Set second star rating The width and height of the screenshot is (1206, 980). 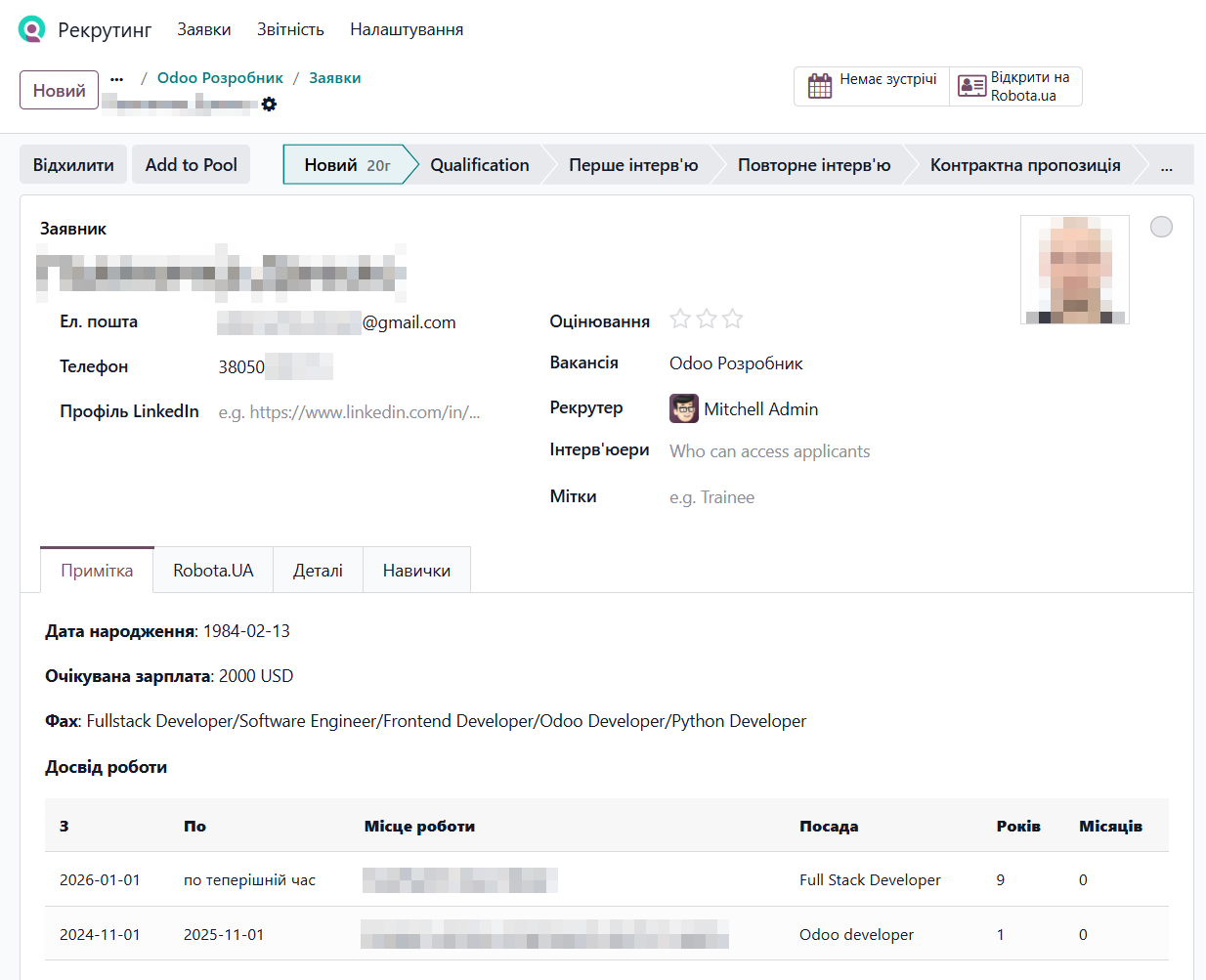707,319
